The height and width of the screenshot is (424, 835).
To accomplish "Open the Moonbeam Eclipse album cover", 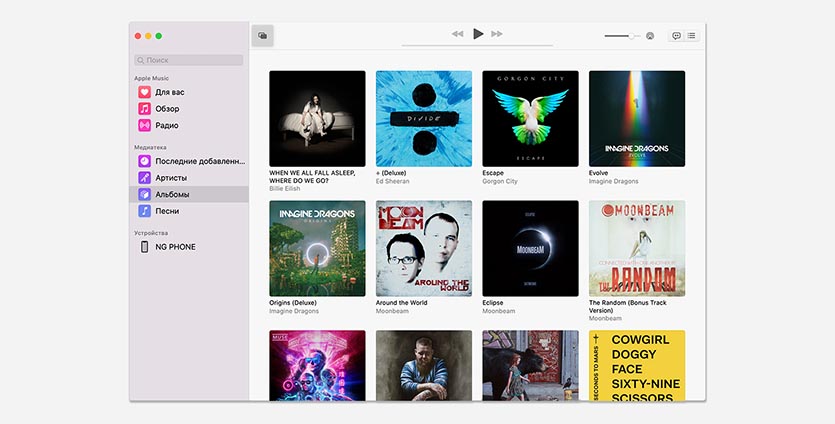I will click(x=530, y=248).
